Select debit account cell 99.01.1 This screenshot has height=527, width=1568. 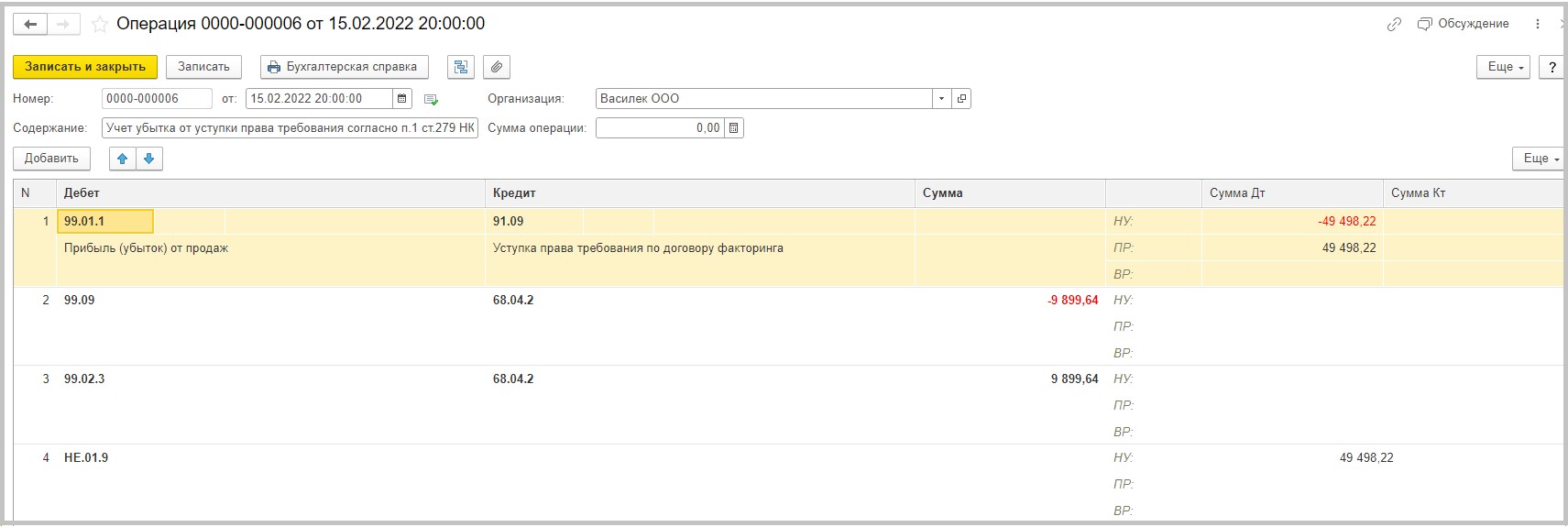click(x=105, y=221)
